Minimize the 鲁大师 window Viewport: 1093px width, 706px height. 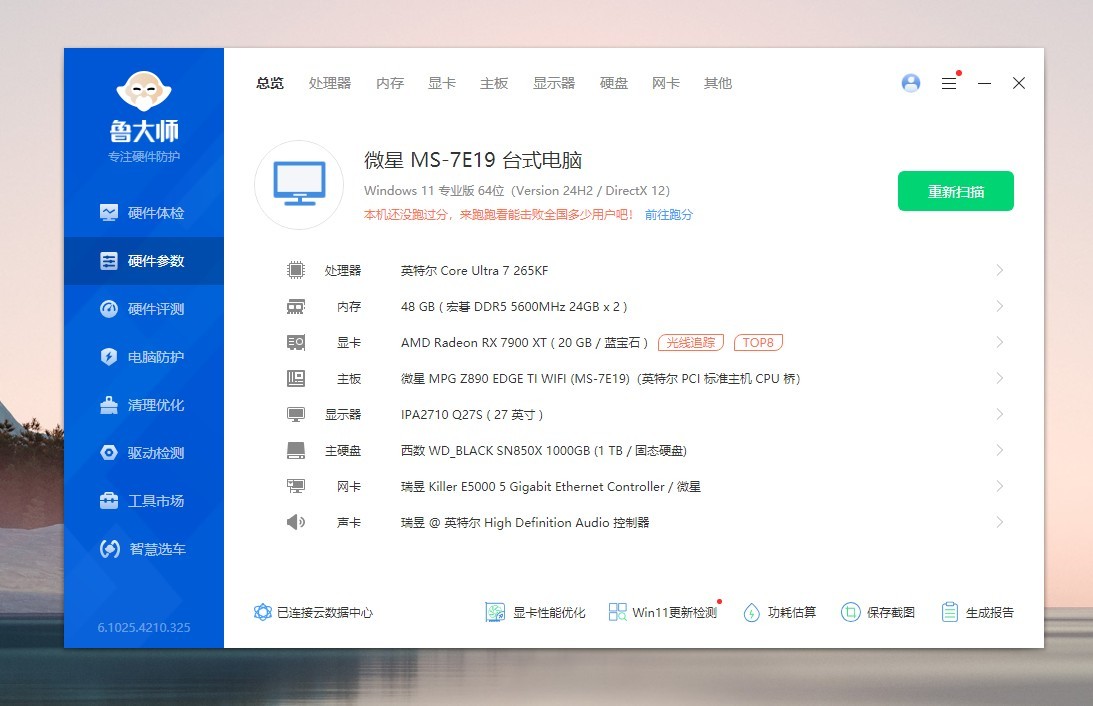coord(984,83)
